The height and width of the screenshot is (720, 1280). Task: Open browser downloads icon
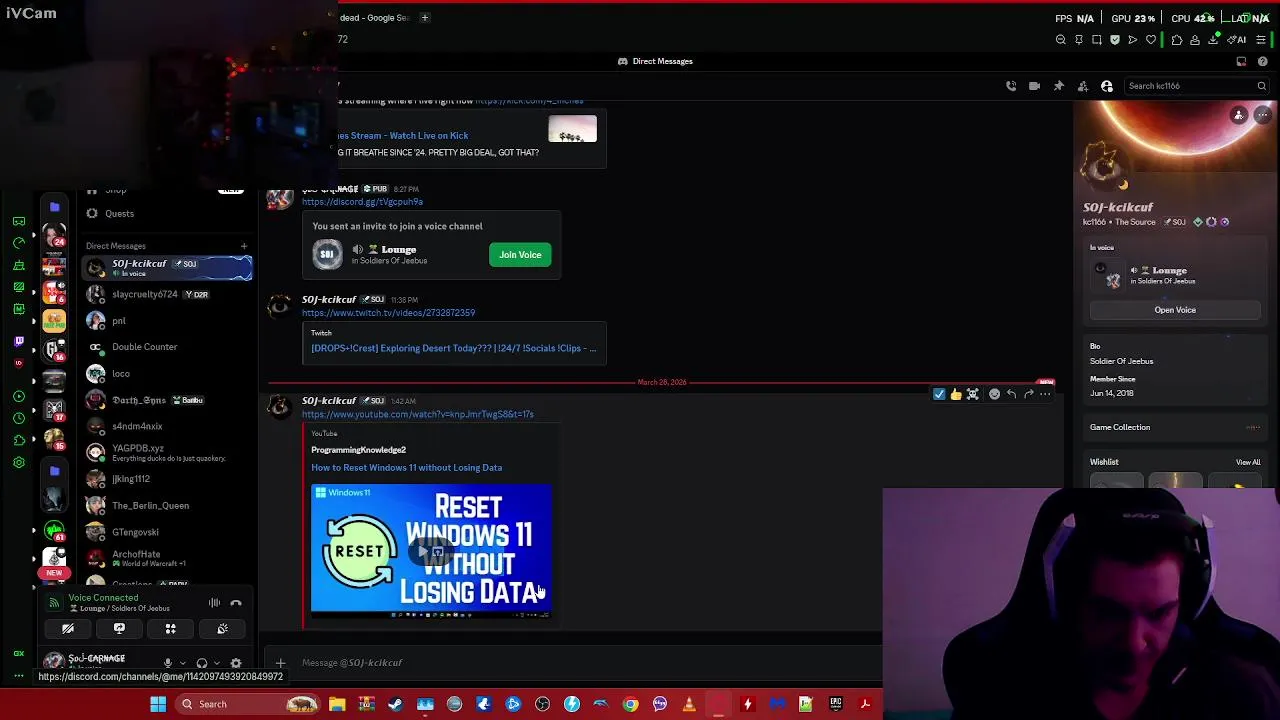coord(1213,40)
